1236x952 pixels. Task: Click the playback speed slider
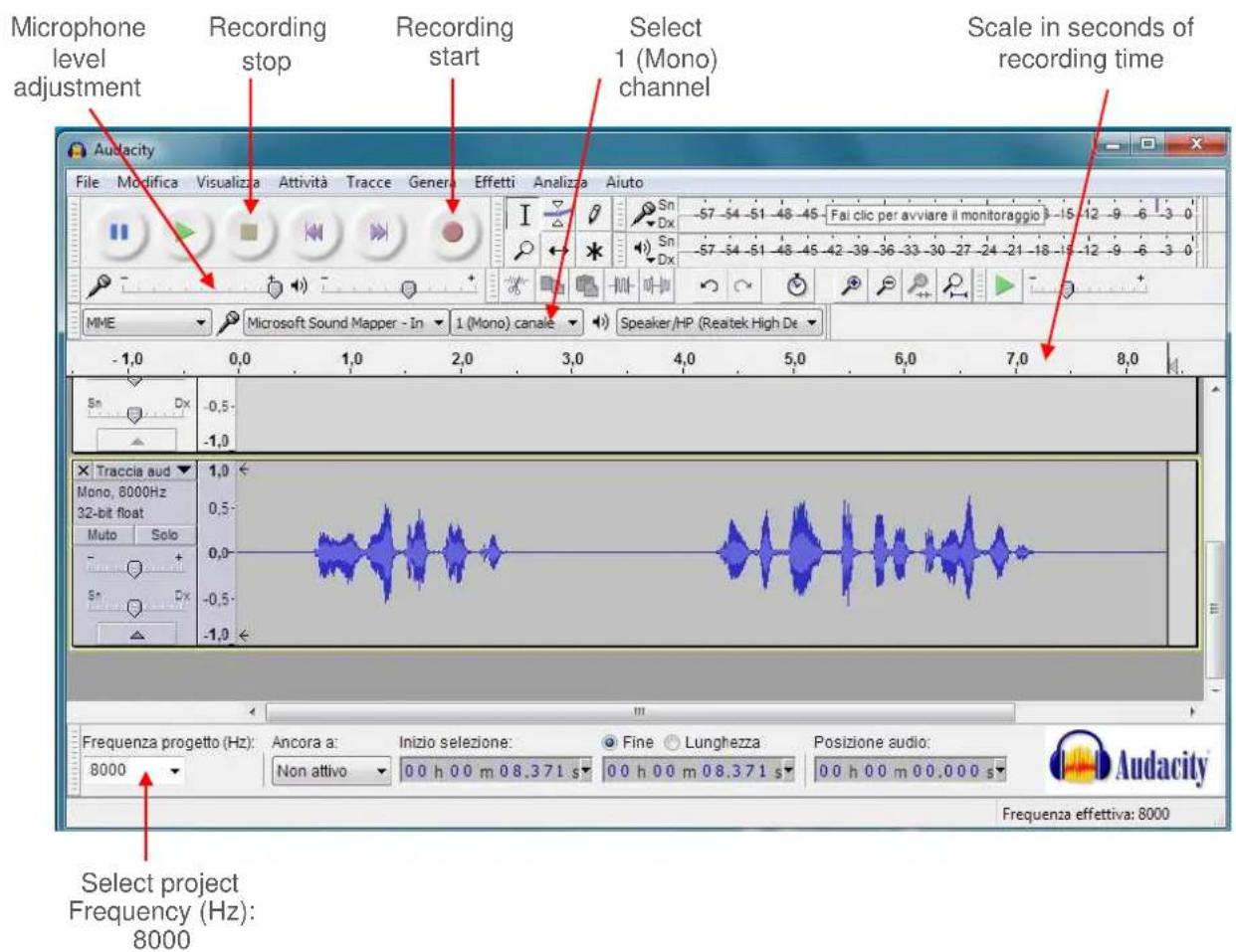point(1088,286)
